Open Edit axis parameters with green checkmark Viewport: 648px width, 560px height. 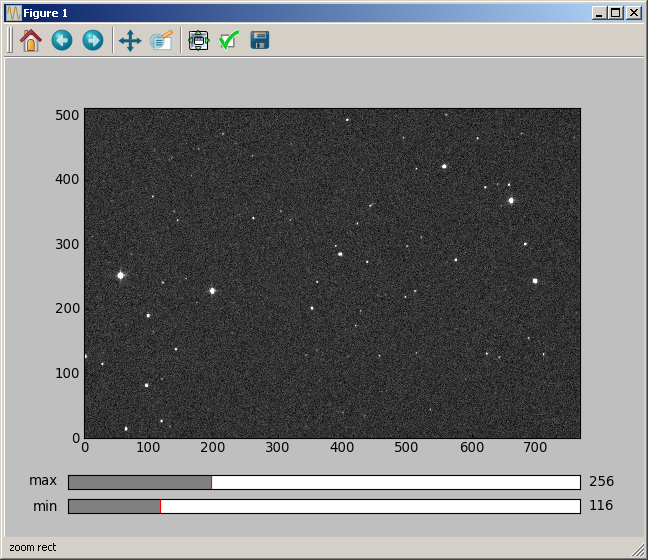(229, 41)
